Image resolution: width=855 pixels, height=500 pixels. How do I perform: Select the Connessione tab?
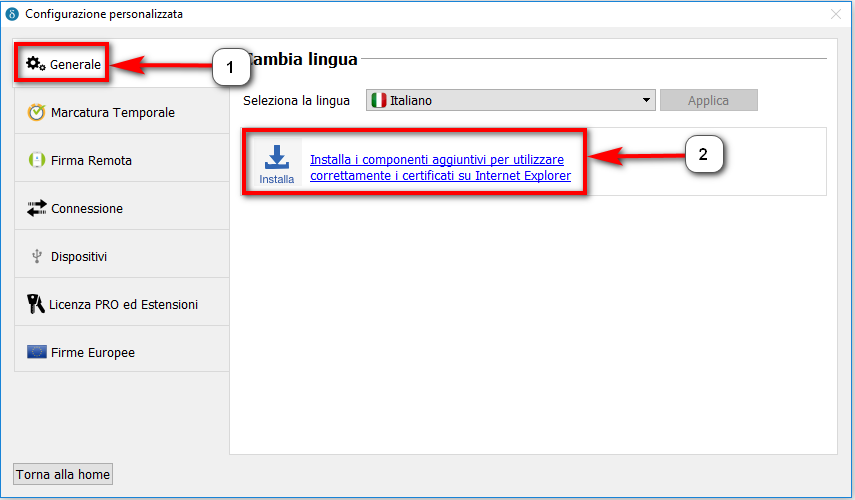(x=122, y=208)
